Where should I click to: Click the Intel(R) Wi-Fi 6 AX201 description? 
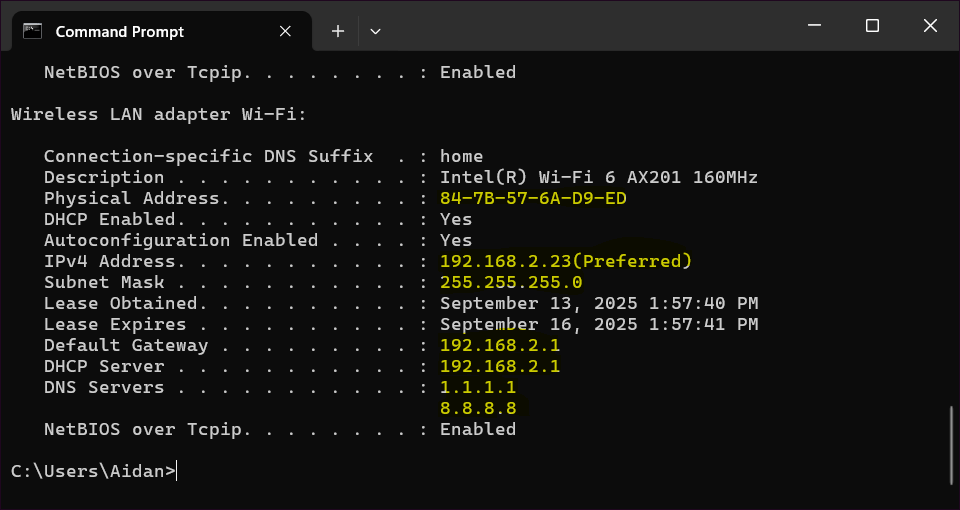point(599,177)
